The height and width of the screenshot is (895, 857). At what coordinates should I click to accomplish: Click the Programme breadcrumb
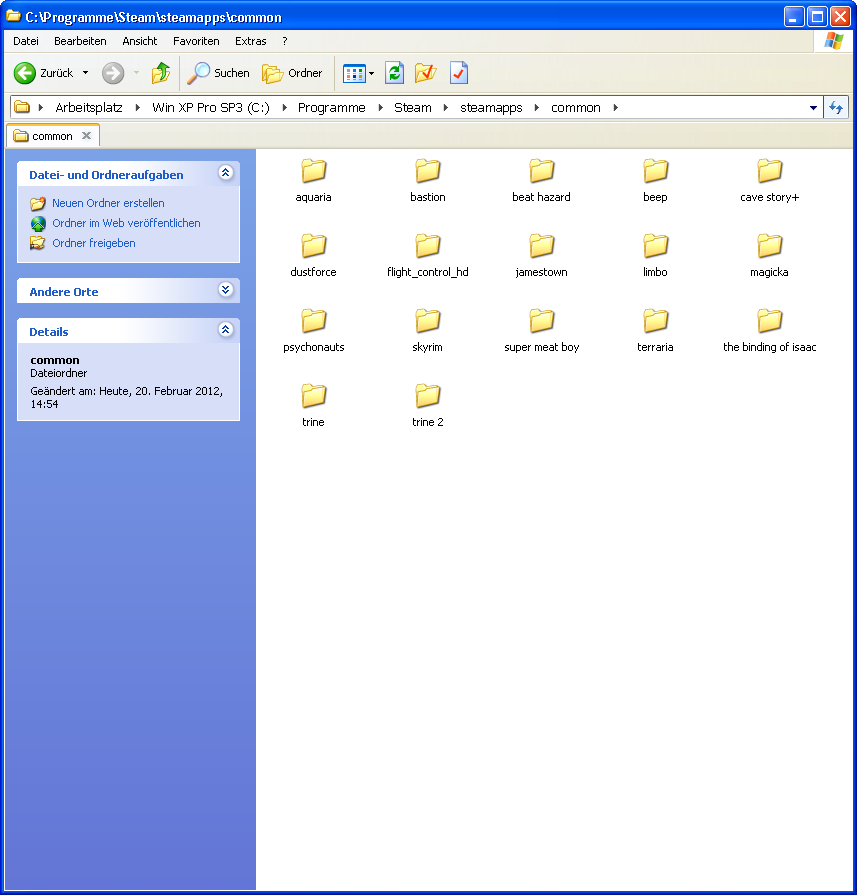tap(331, 107)
